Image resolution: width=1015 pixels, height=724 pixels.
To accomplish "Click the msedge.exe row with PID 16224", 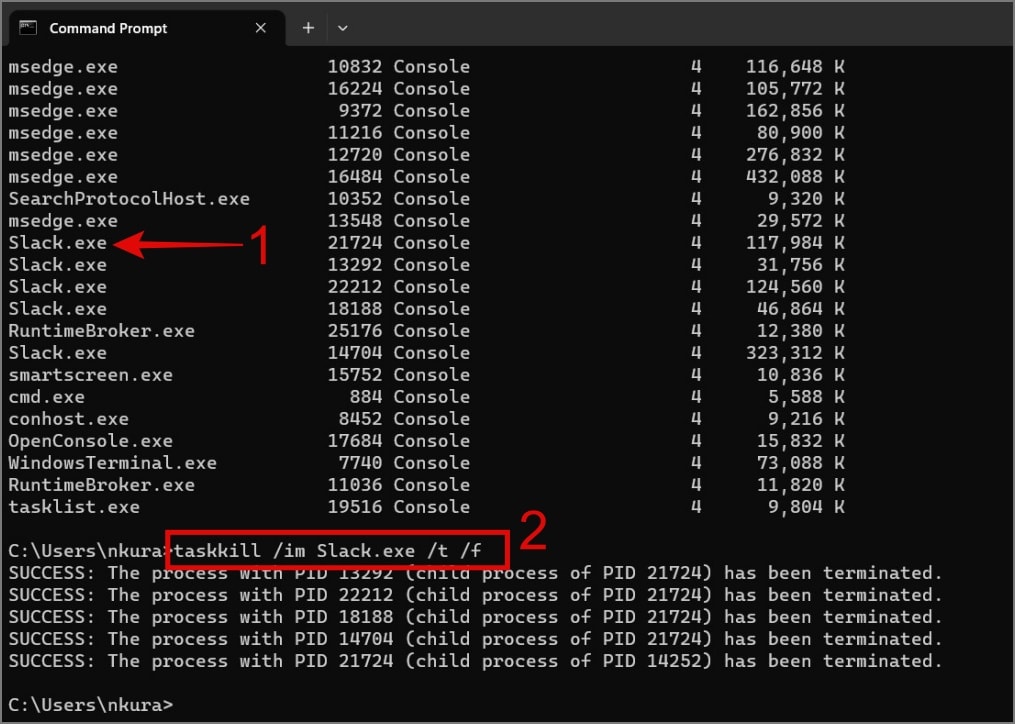I will [x=426, y=89].
